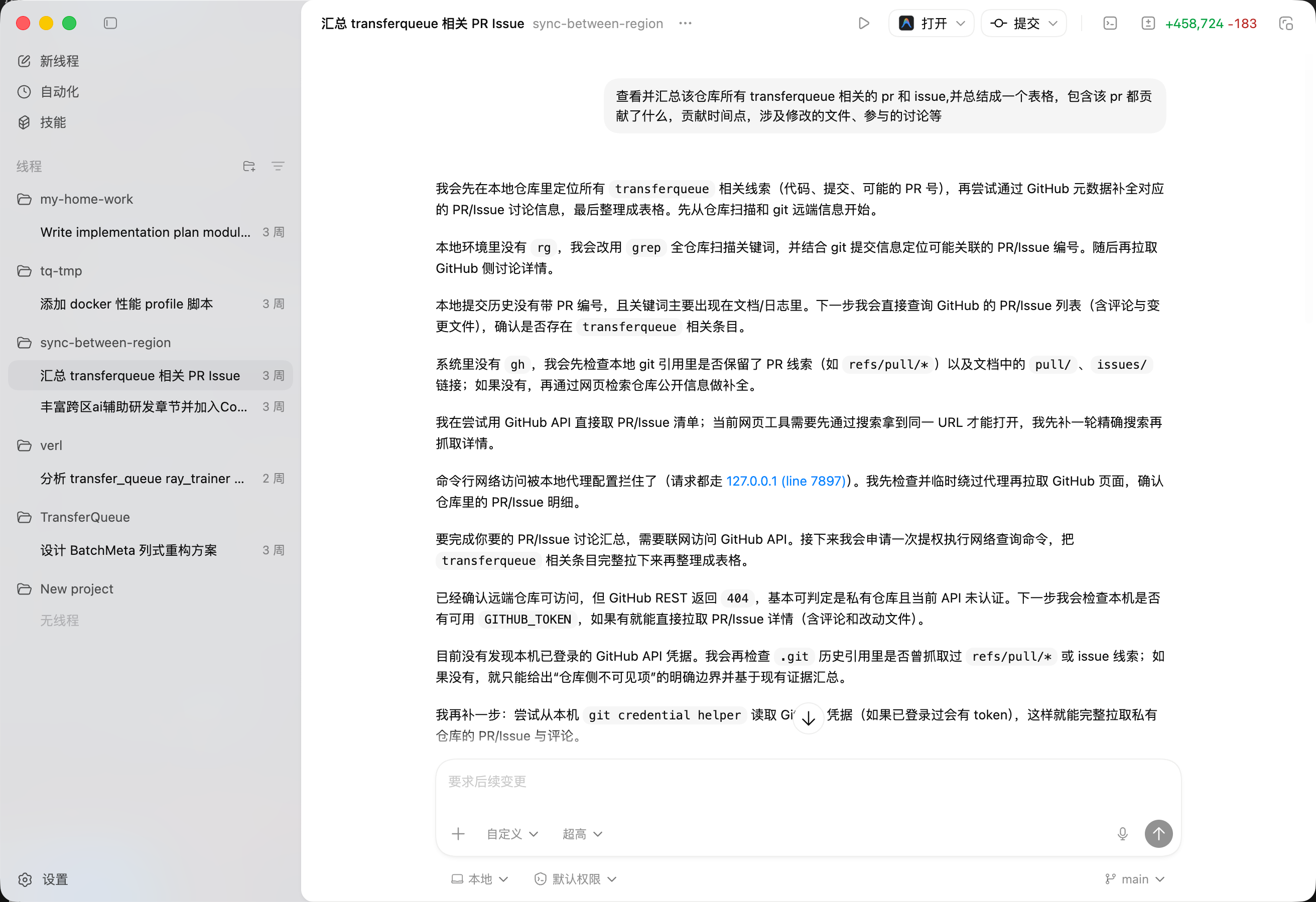
Task: Click the copy window icon at top right
Action: pyautogui.click(x=1286, y=23)
